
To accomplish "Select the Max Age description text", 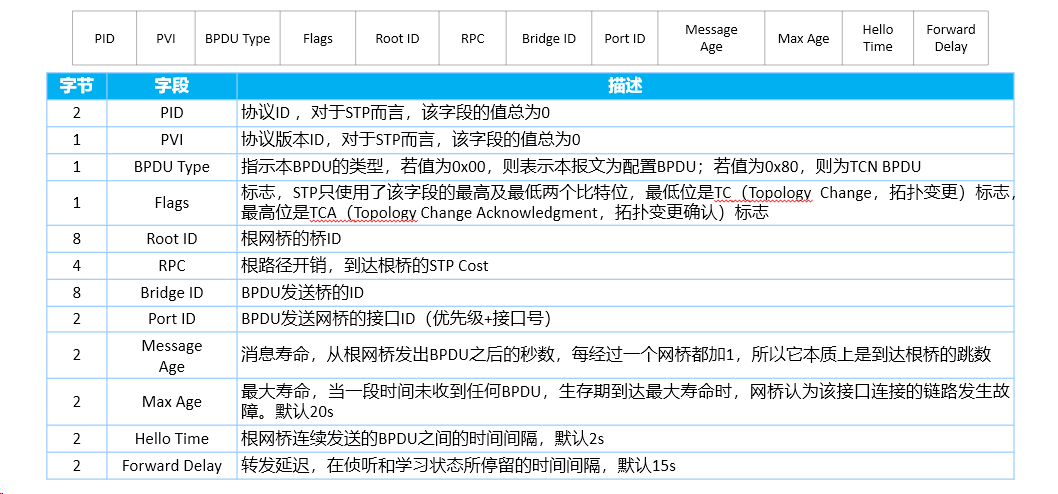I will (x=625, y=402).
